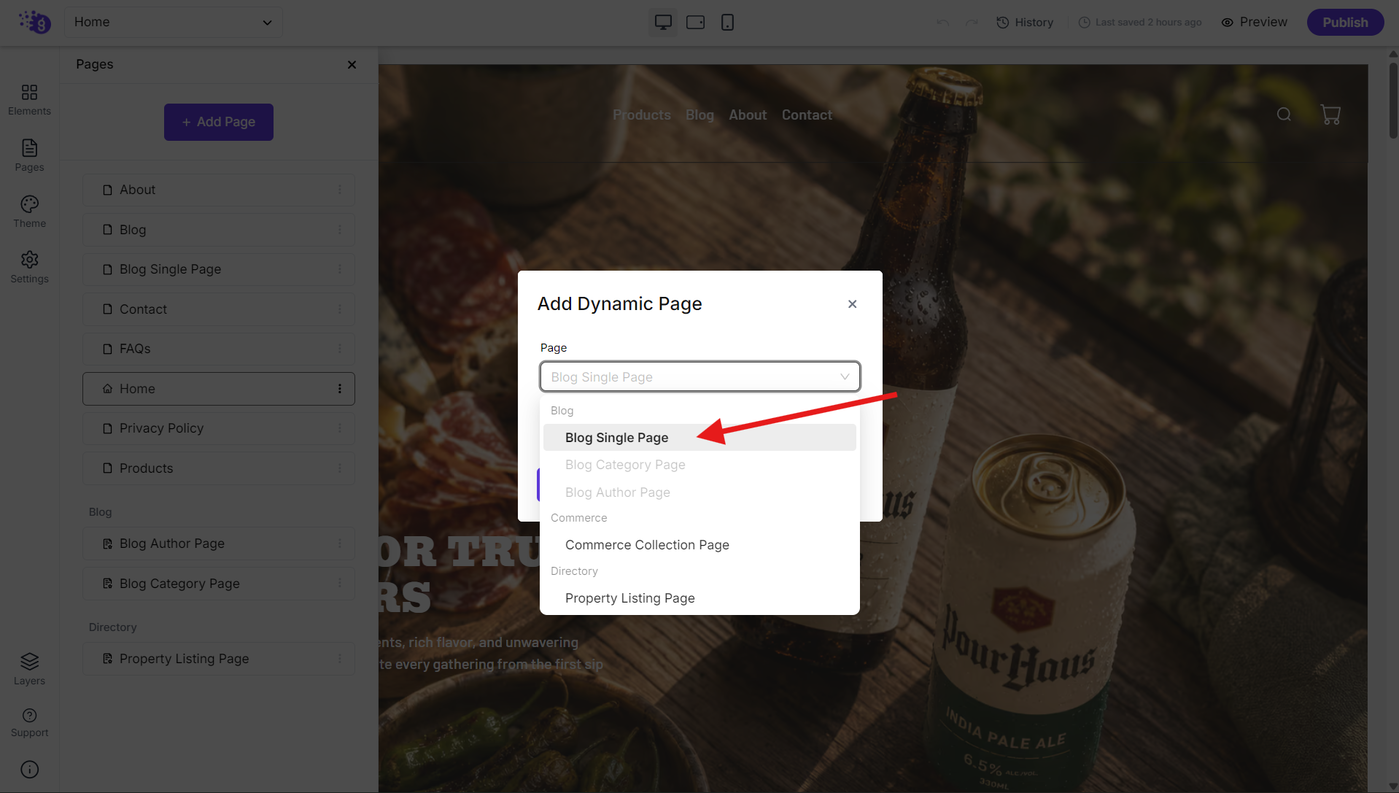This screenshot has height=793, width=1399.
Task: Click the Add Page button
Action: [219, 122]
